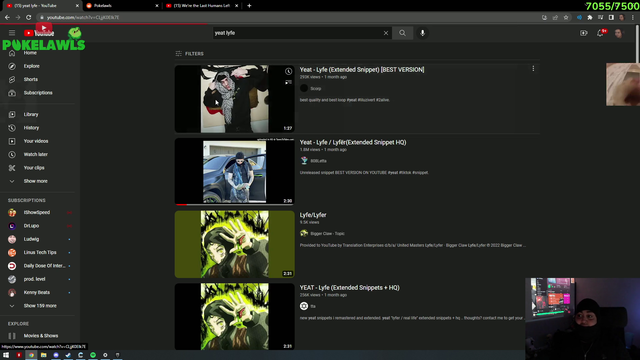The image size is (640, 360).
Task: Click the browser Back arrow
Action: point(7,17)
